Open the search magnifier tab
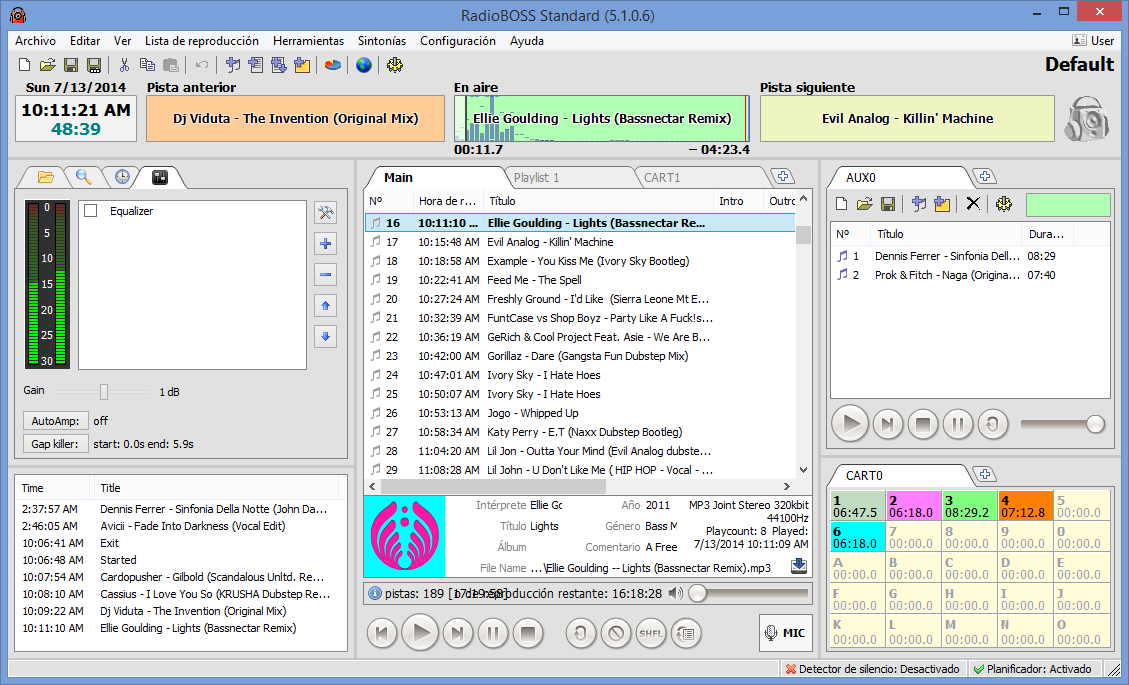Viewport: 1129px width, 685px height. [84, 177]
